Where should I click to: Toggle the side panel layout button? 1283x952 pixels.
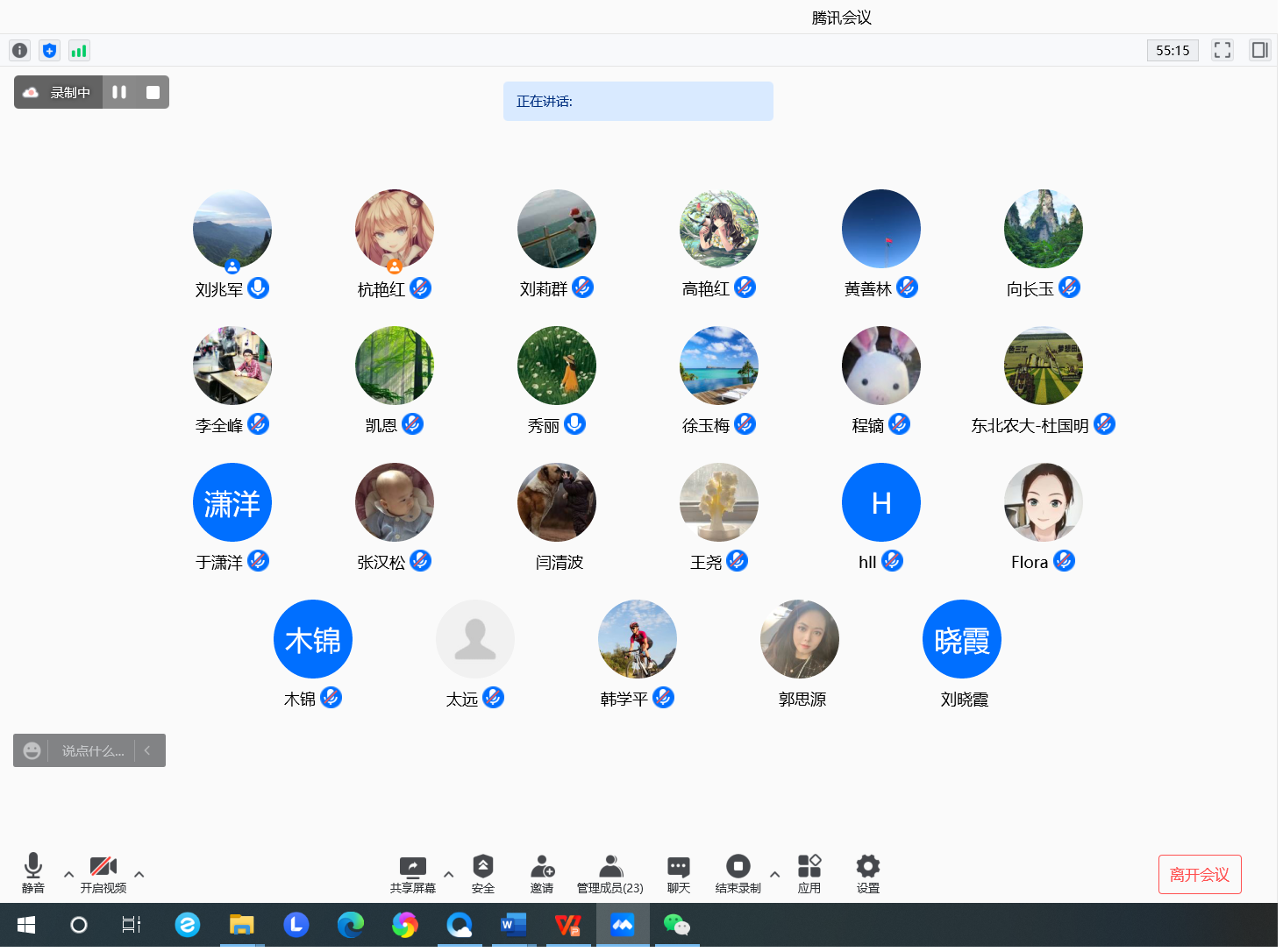point(1259,50)
